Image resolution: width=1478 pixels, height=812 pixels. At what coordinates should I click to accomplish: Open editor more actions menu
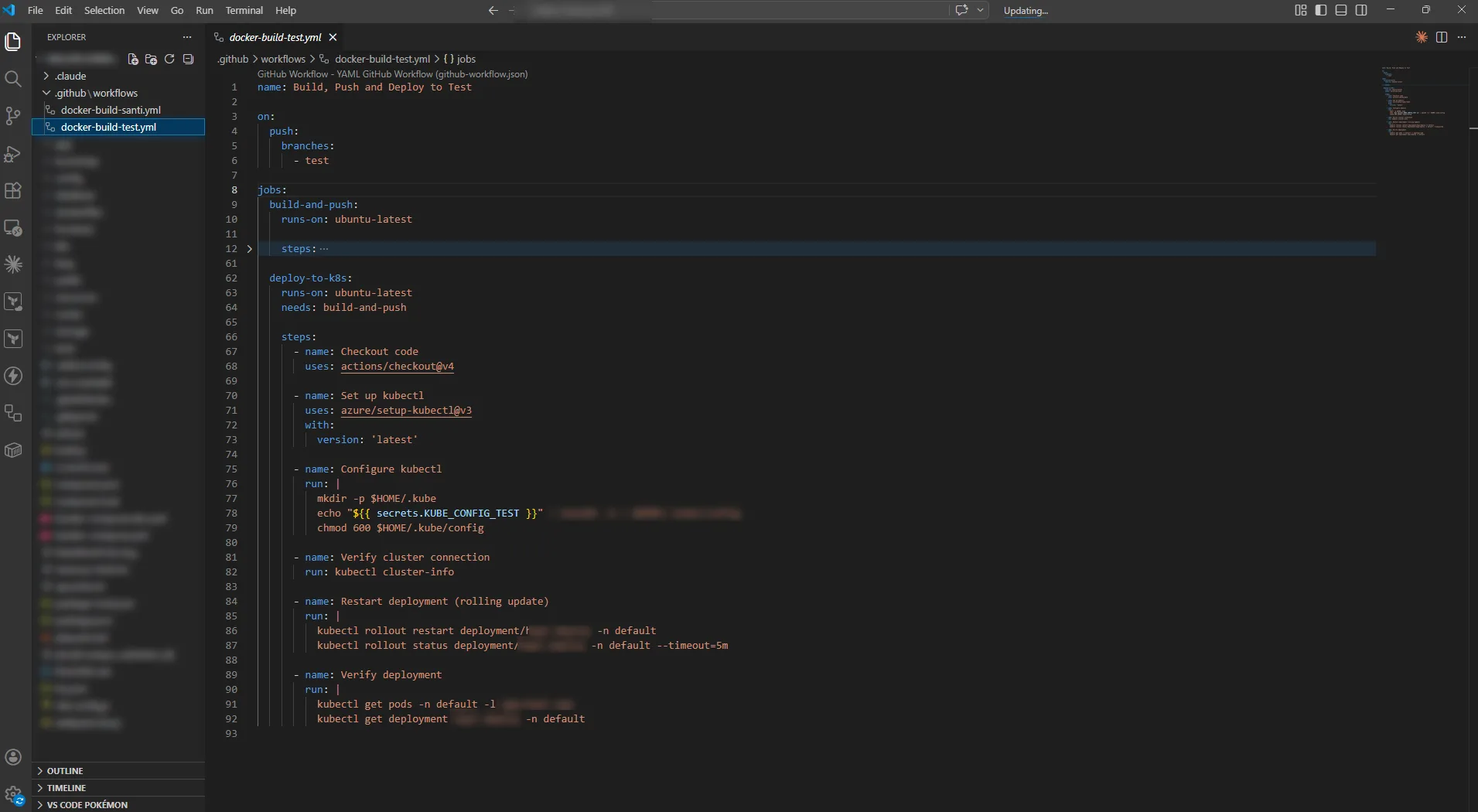coord(1462,37)
